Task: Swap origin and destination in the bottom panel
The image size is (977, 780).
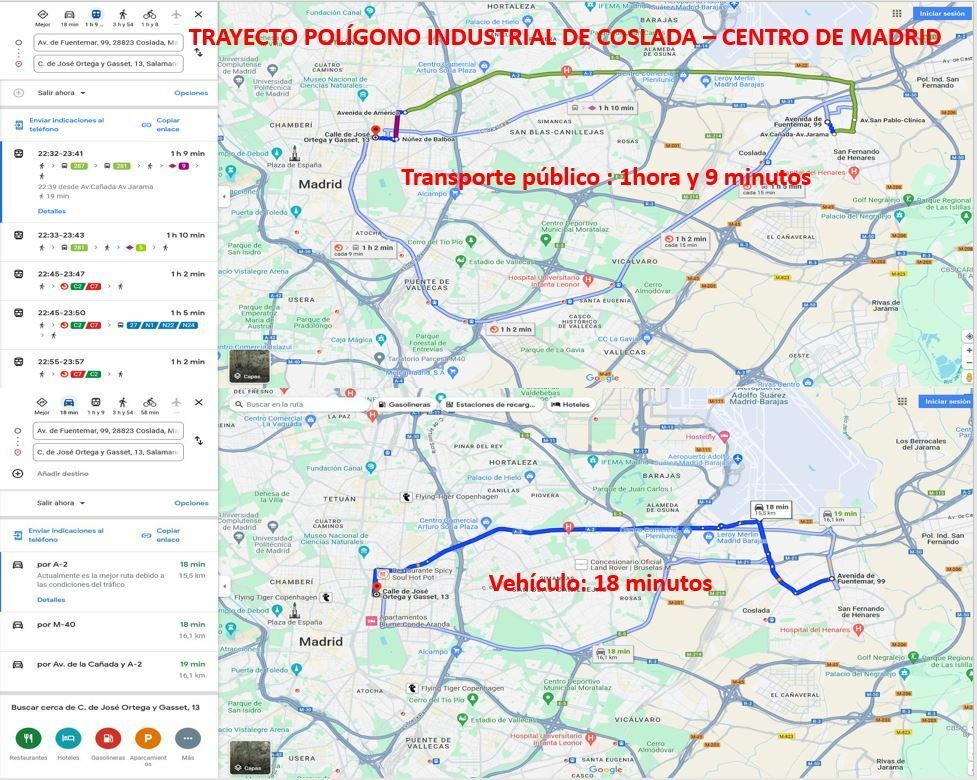Action: [x=199, y=440]
